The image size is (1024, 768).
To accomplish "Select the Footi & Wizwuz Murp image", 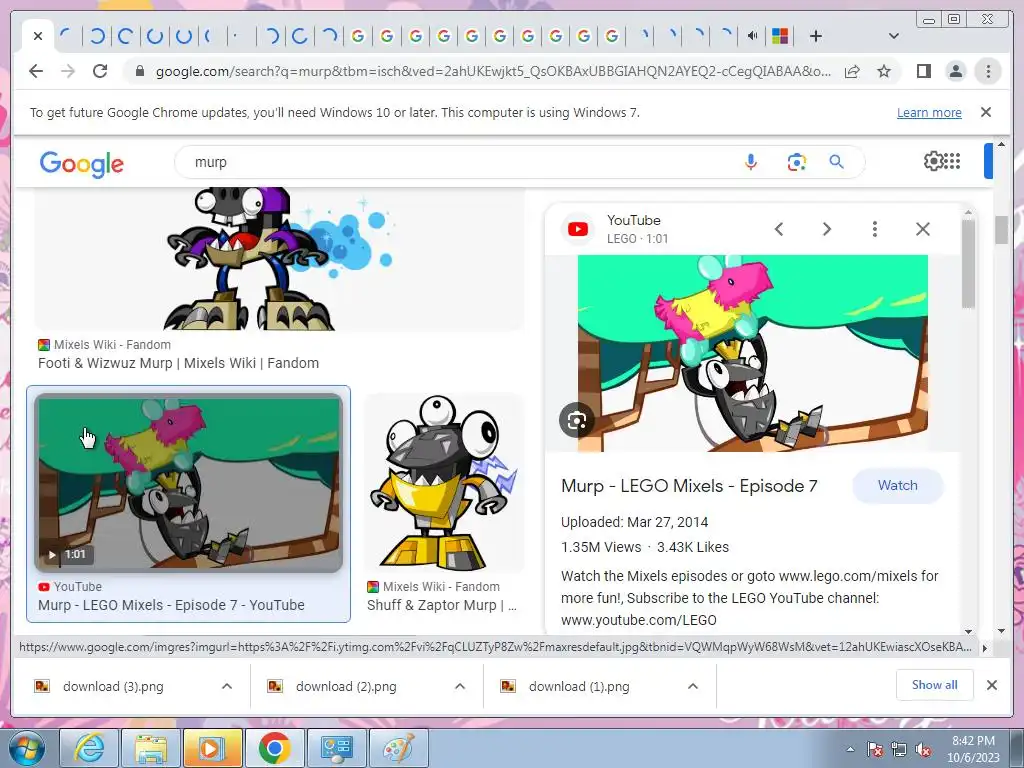I will click(x=280, y=259).
